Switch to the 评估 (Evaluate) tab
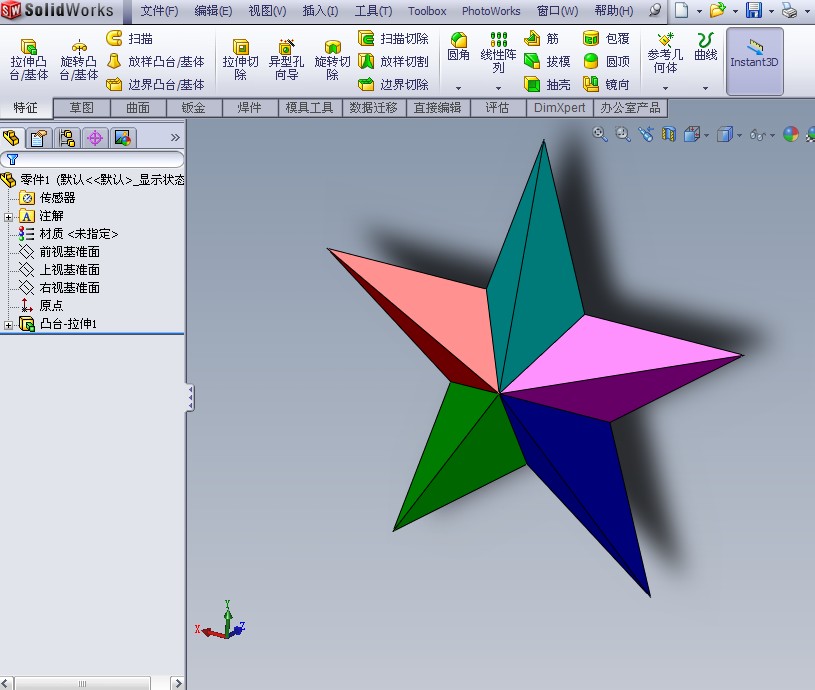Screen dimensions: 815x690 point(497,108)
